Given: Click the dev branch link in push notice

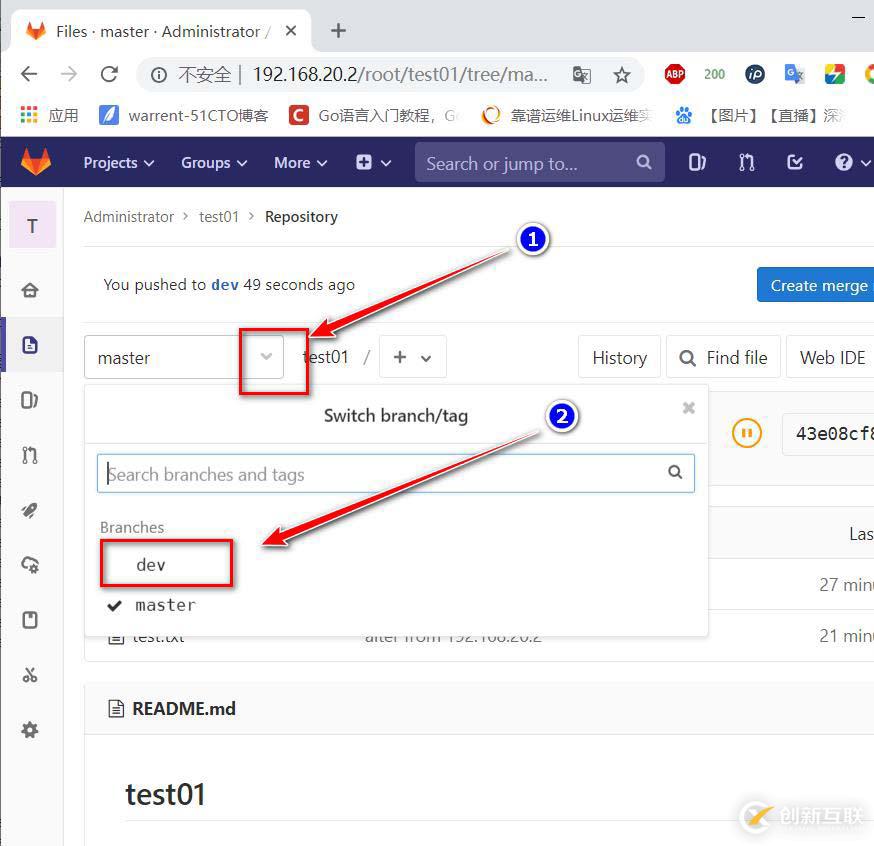Looking at the screenshot, I should tap(225, 285).
